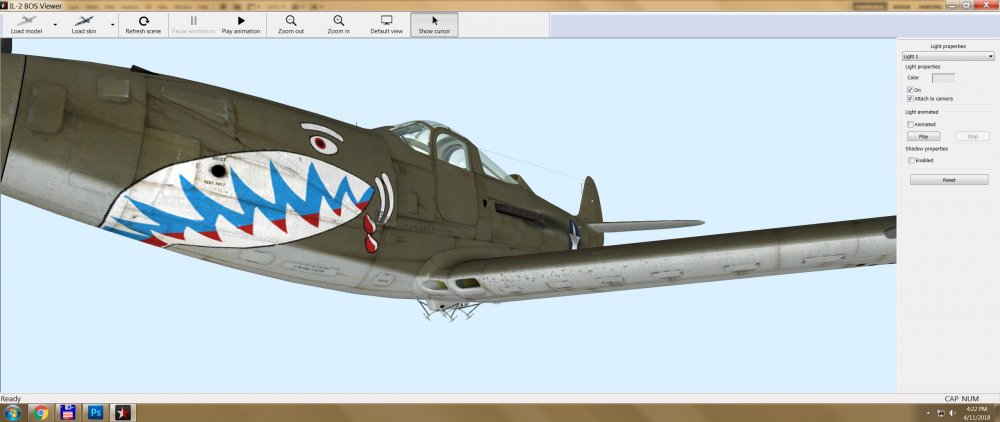Enable the Animated light checkbox
1000x422 pixels.
(910, 124)
